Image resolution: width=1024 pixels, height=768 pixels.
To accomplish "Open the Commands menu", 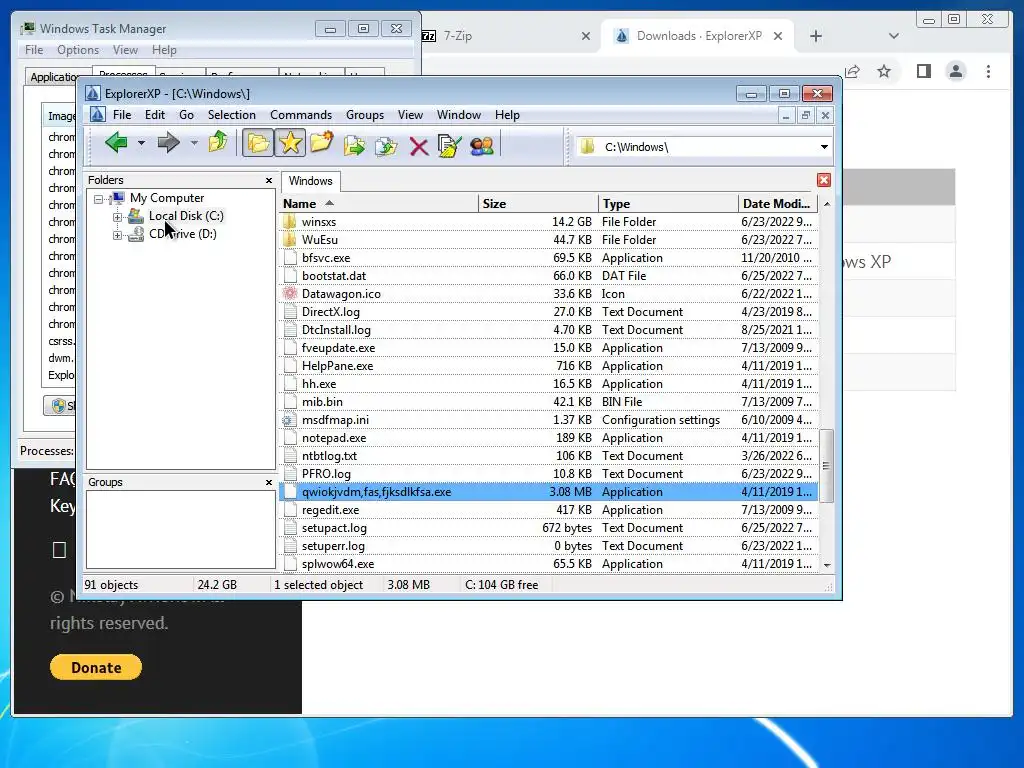I will (x=301, y=115).
